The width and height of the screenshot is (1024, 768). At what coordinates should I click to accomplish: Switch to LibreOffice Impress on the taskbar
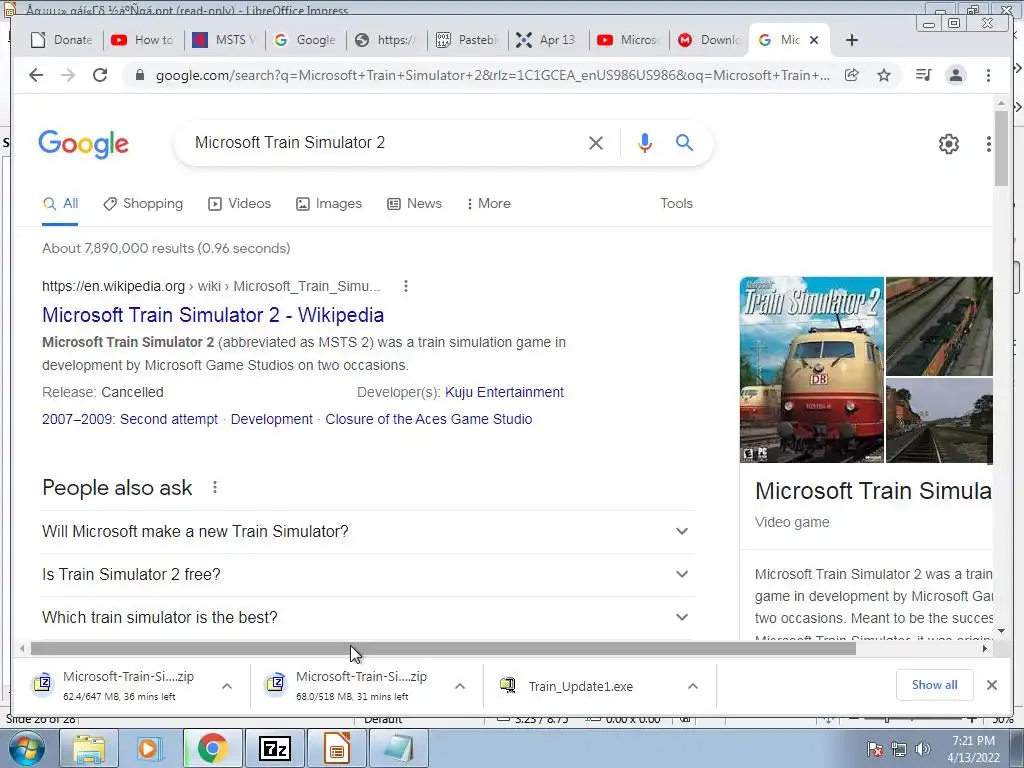pyautogui.click(x=336, y=748)
